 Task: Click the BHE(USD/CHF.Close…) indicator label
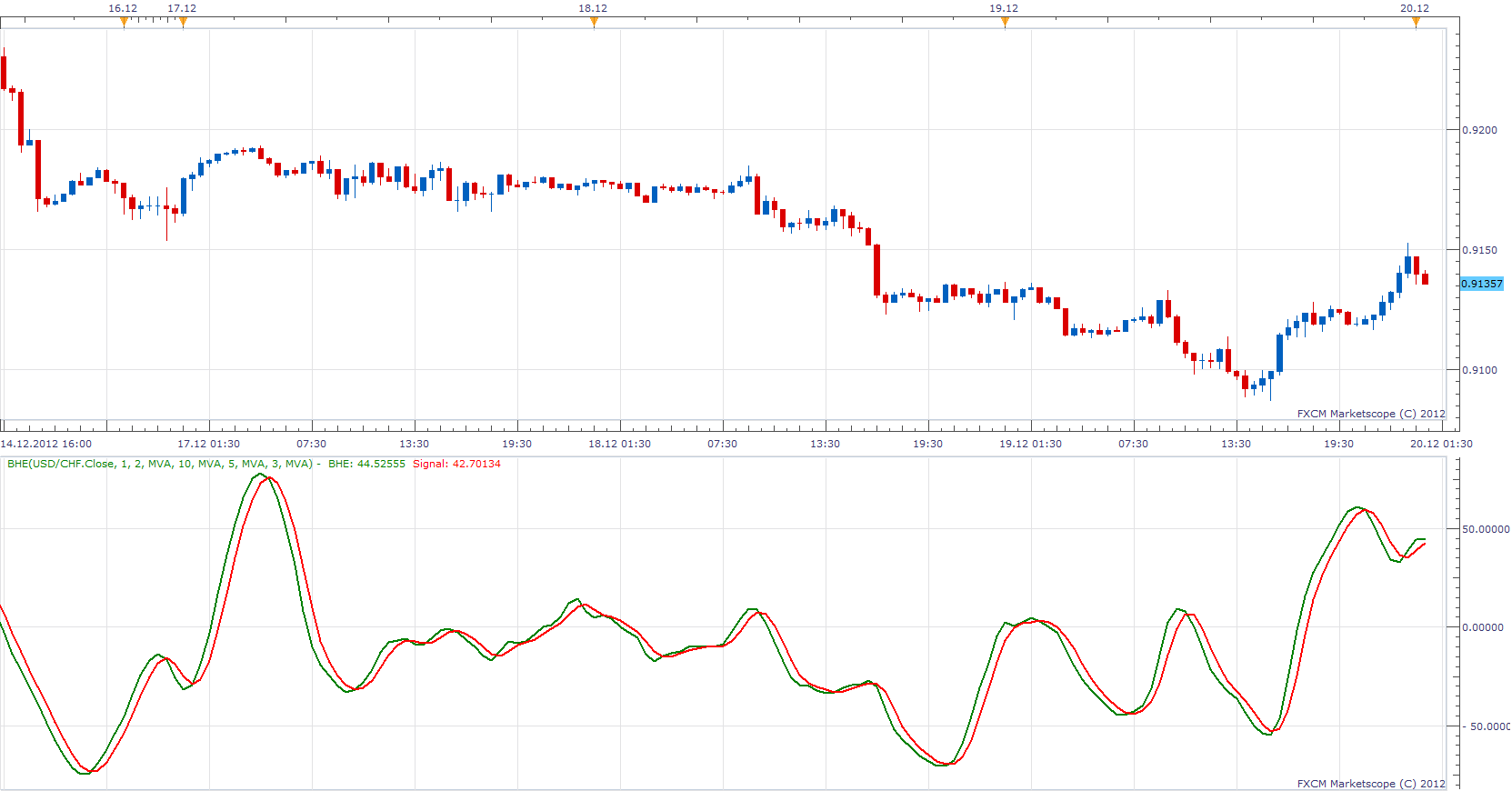click(x=160, y=464)
